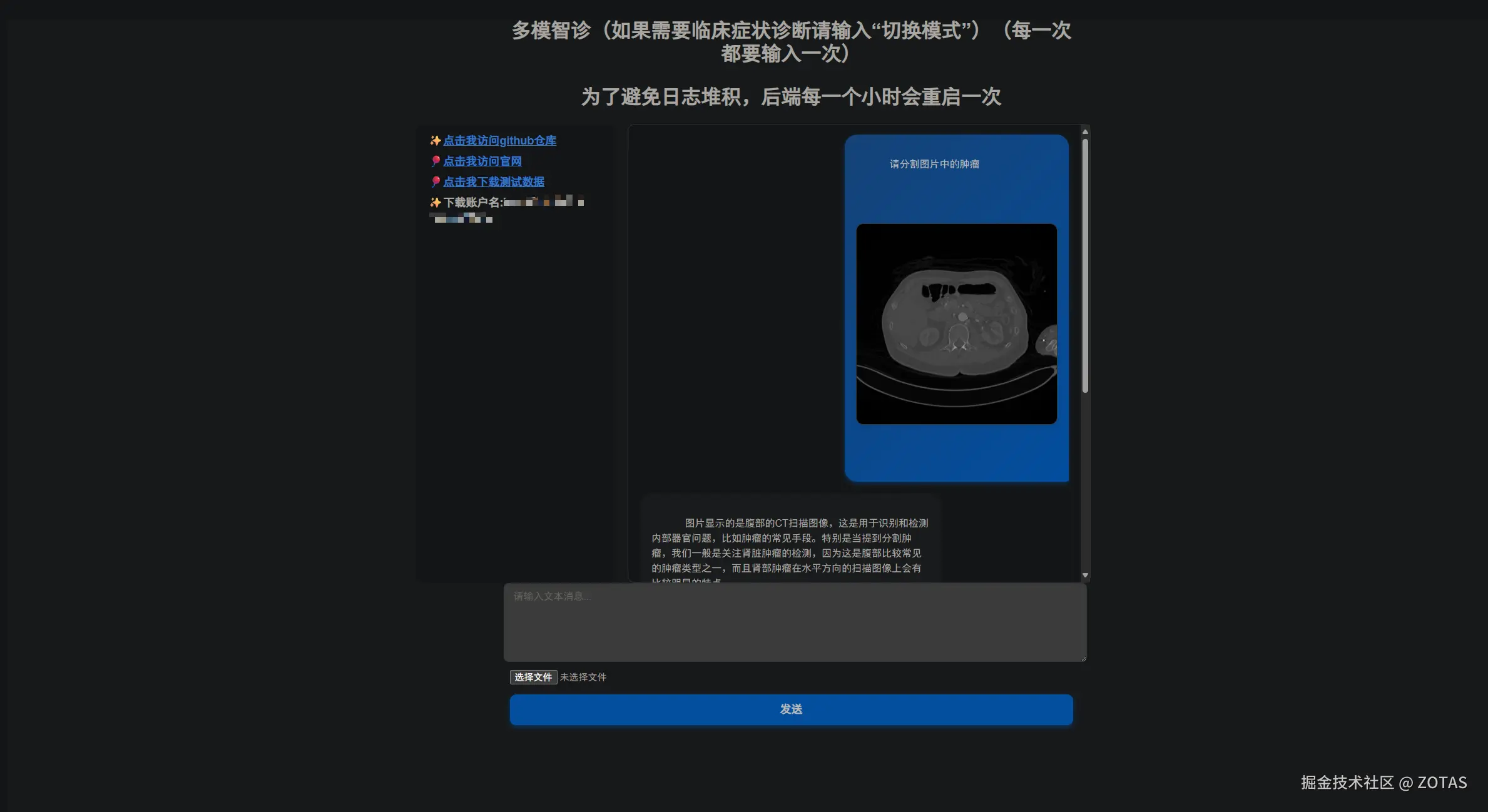Click the ✨ icon next to 下载账户名
The height and width of the screenshot is (812, 1488).
tap(435, 201)
